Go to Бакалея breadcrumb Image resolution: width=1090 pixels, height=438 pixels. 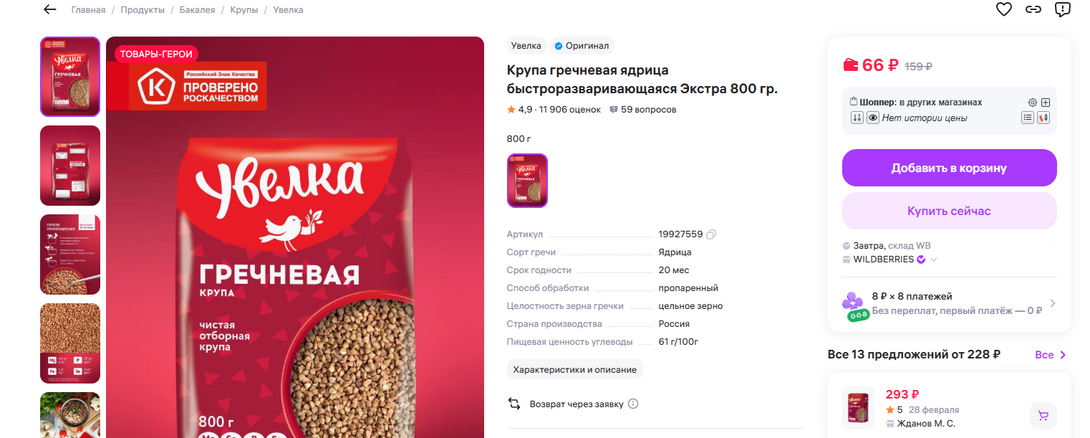(x=197, y=10)
